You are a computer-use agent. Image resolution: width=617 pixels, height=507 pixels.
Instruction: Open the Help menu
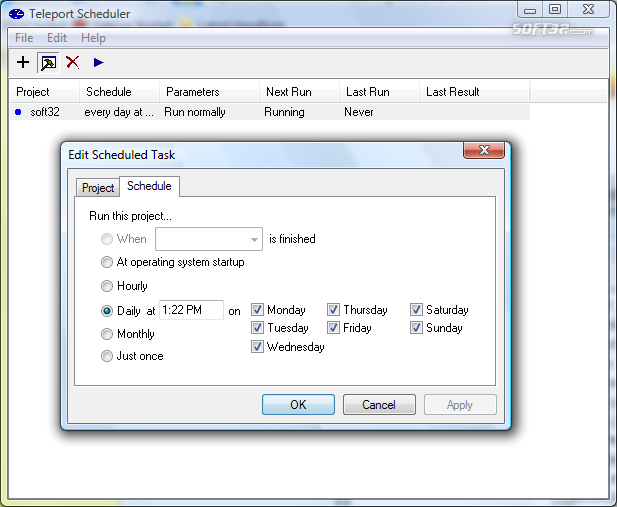(x=93, y=38)
